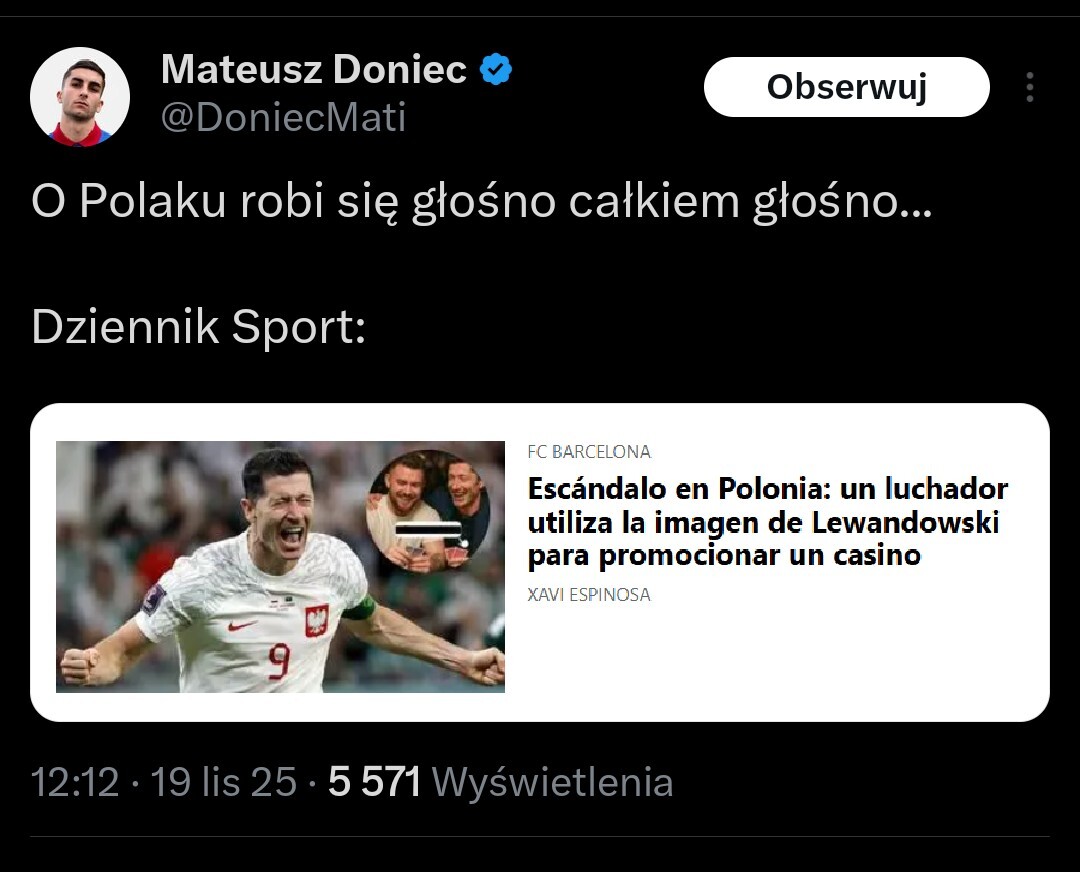Click the blue verified badge

[x=496, y=70]
